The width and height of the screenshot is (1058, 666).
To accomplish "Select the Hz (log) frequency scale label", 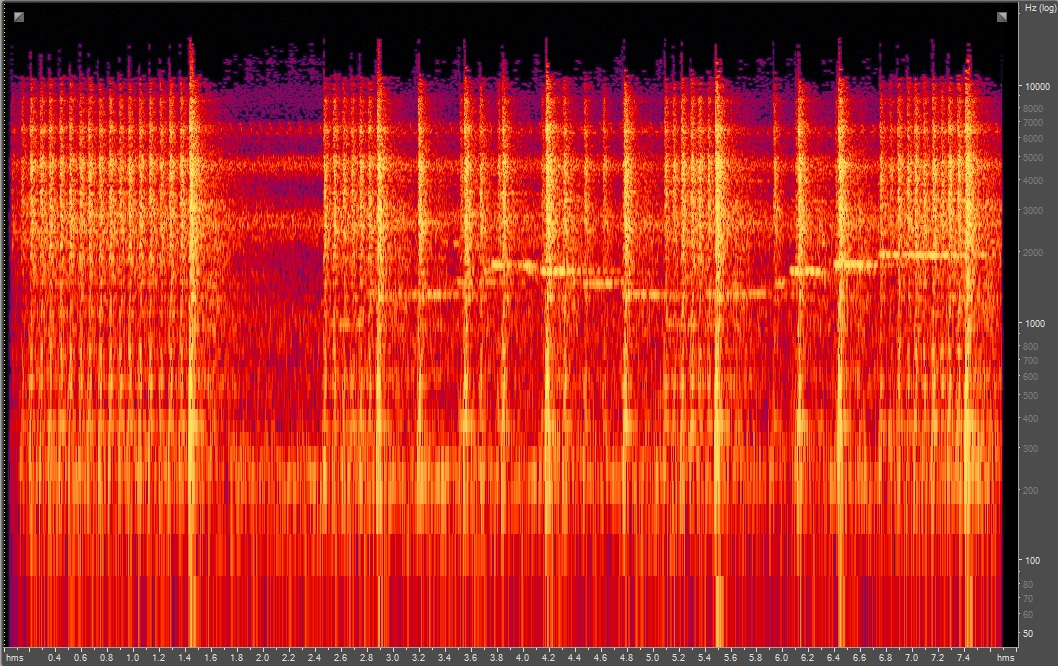I will (x=1039, y=9).
